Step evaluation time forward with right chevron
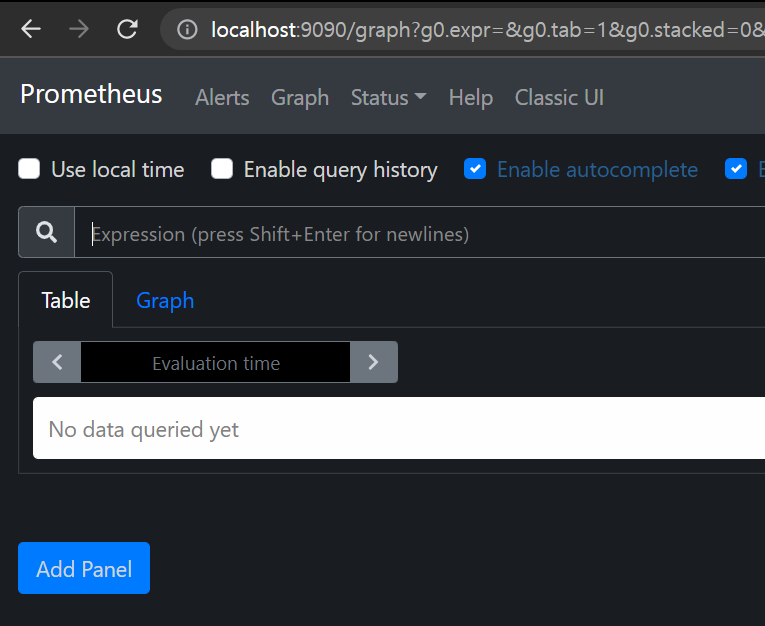Image resolution: width=765 pixels, height=626 pixels. point(374,362)
